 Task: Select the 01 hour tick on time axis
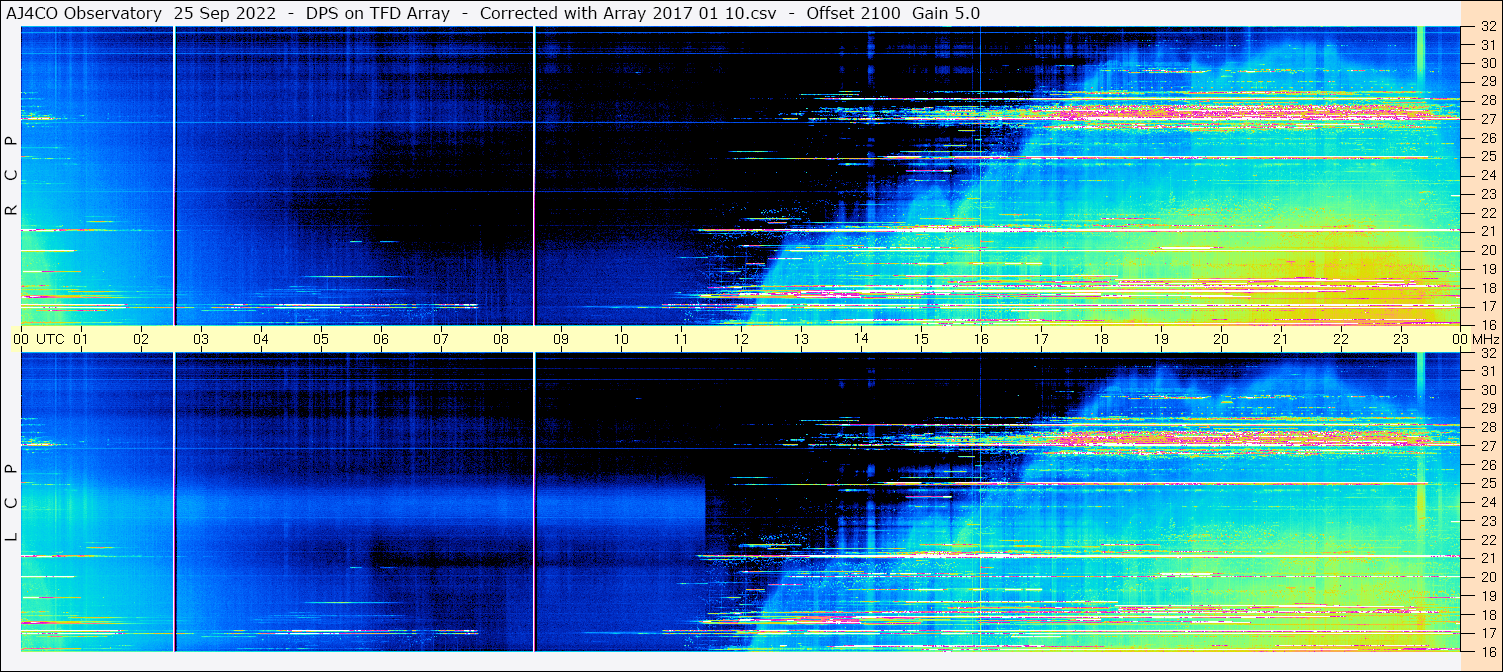(x=81, y=339)
